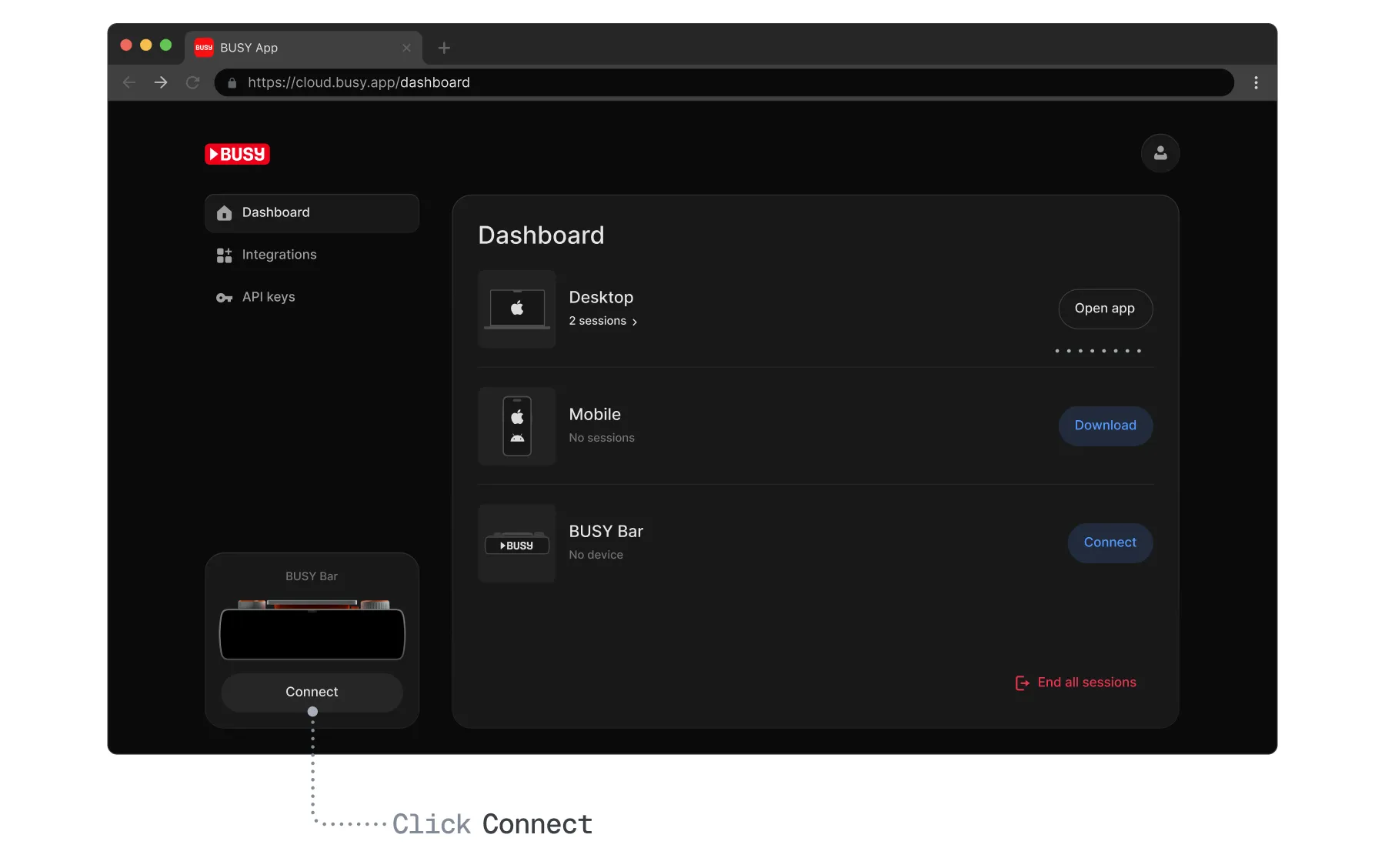Screen dimensions: 1385x868
Task: Go back with the browser back arrow
Action: (x=129, y=82)
